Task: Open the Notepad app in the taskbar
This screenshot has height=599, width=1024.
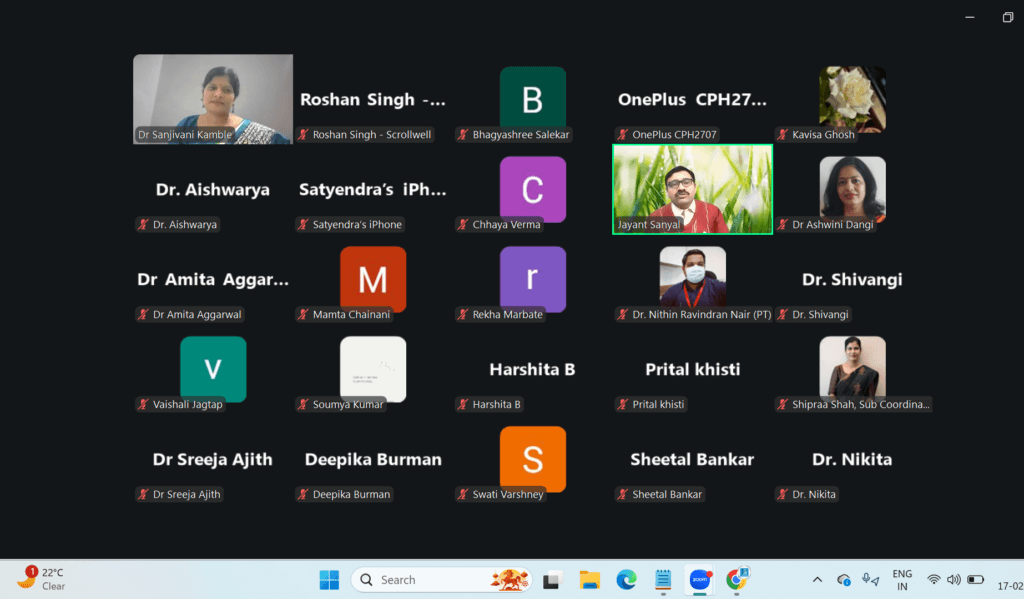Action: [x=662, y=580]
